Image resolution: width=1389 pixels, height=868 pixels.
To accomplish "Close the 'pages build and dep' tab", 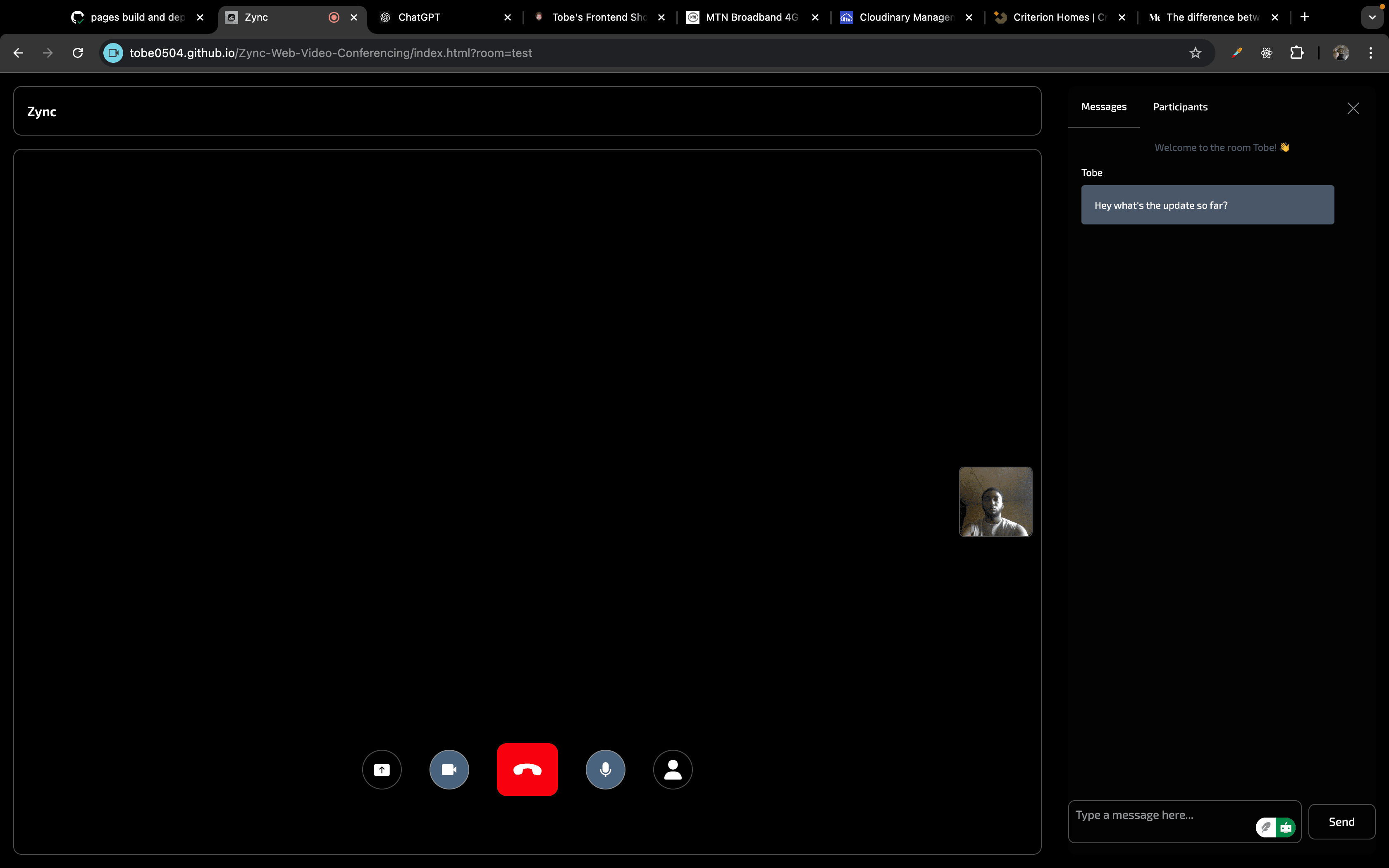I will point(200,17).
